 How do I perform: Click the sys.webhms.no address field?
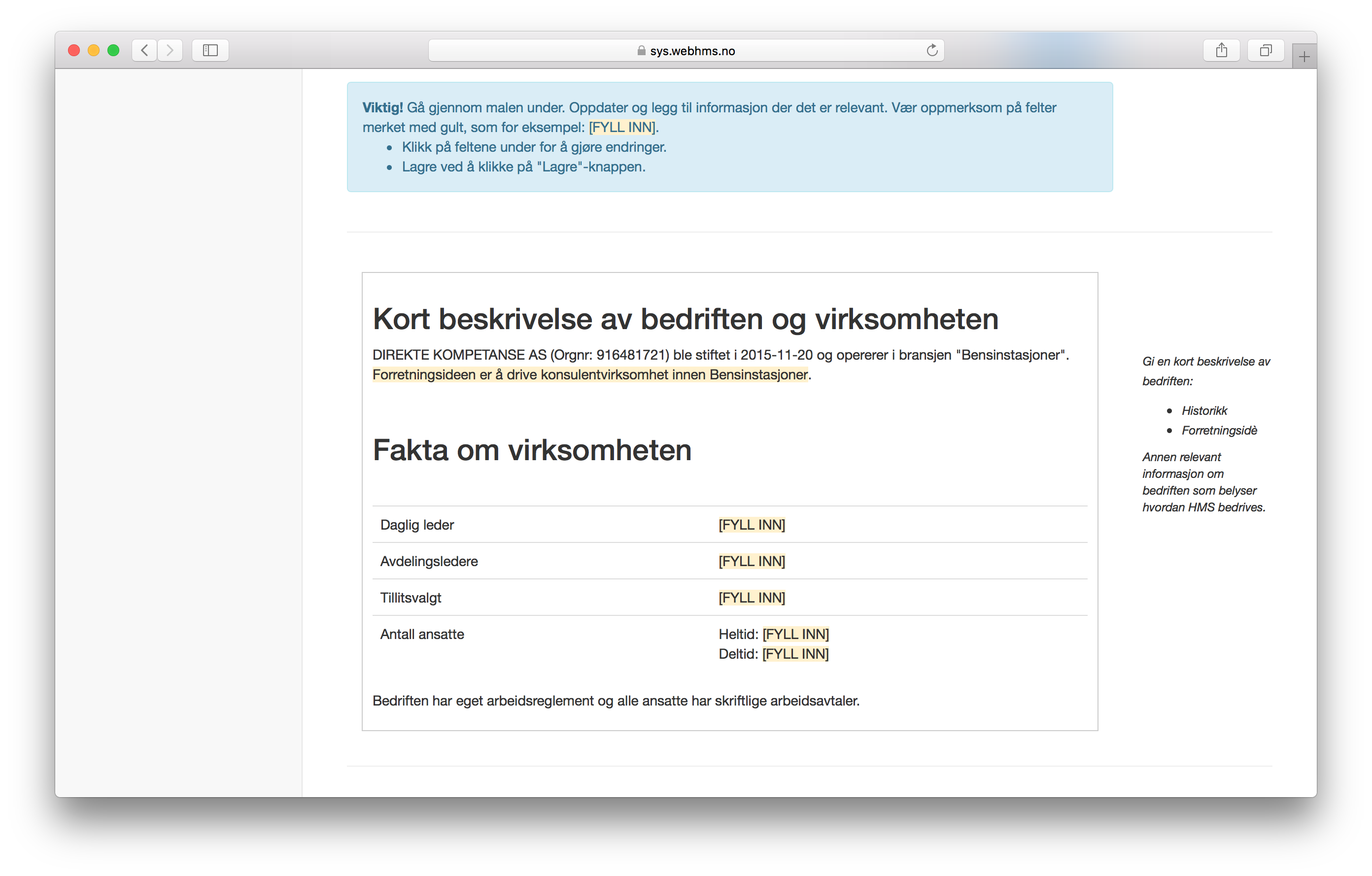pos(692,51)
